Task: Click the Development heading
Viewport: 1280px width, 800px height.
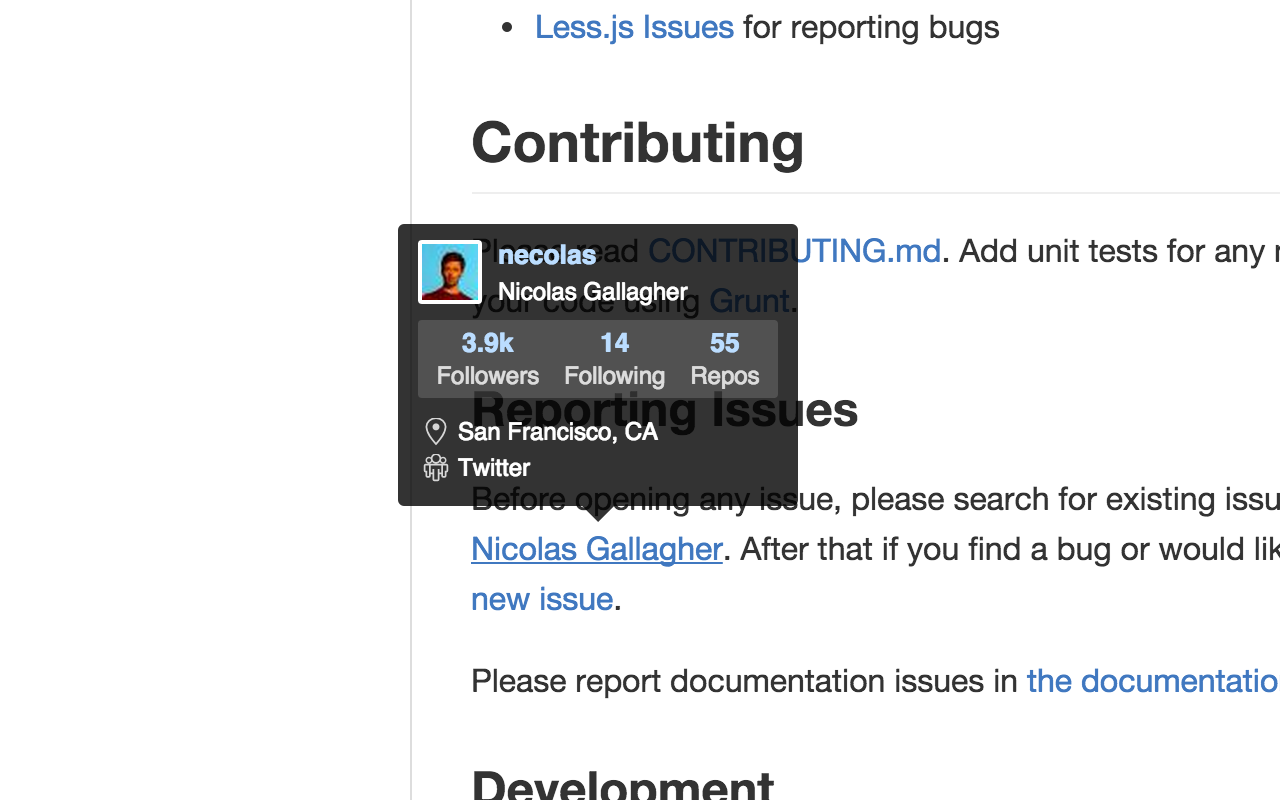Action: (623, 785)
